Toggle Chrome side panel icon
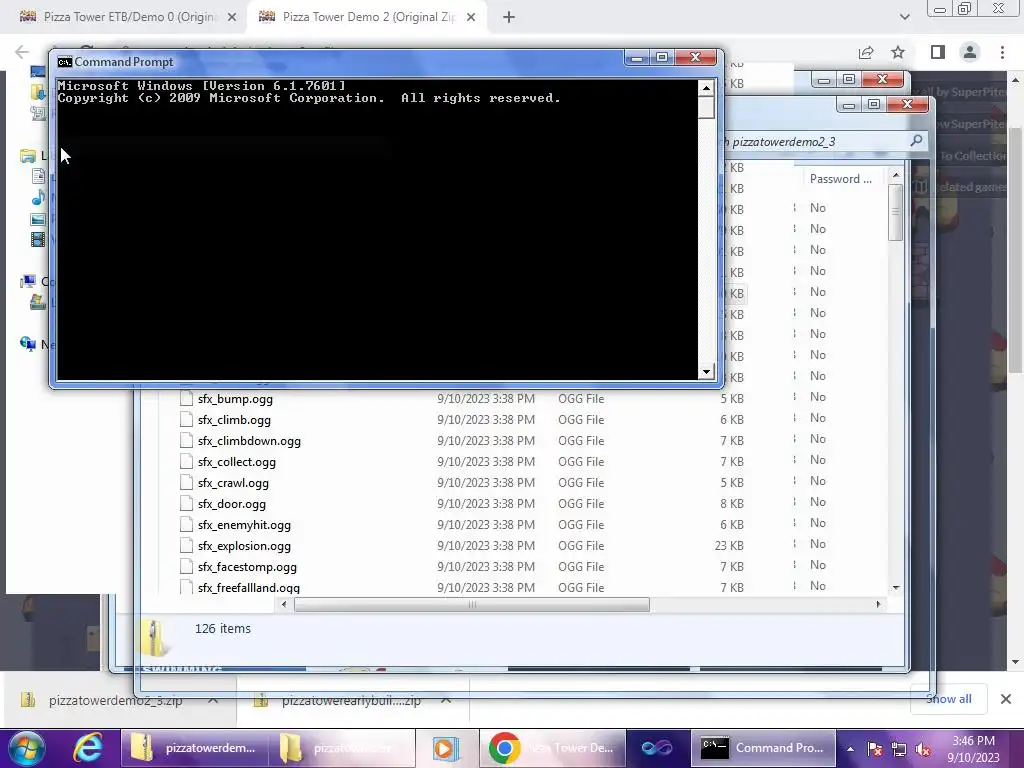This screenshot has height=768, width=1024. click(x=938, y=52)
